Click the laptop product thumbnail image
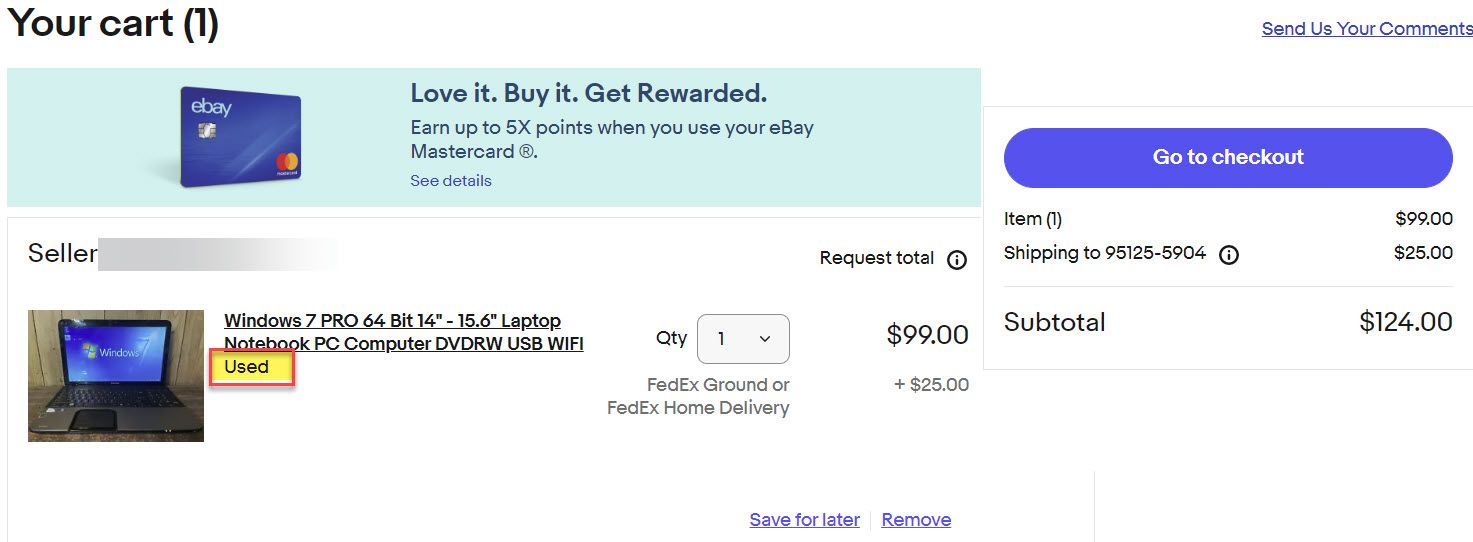The image size is (1473, 542). point(116,376)
